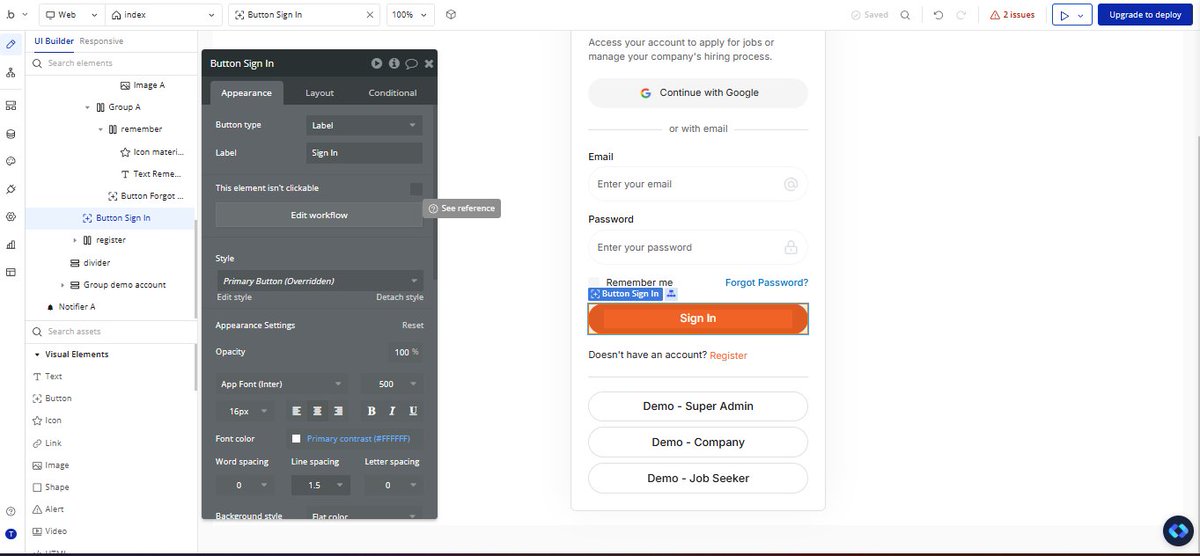The width and height of the screenshot is (1200, 556).
Task: Reset the Appearance Settings
Action: [413, 325]
